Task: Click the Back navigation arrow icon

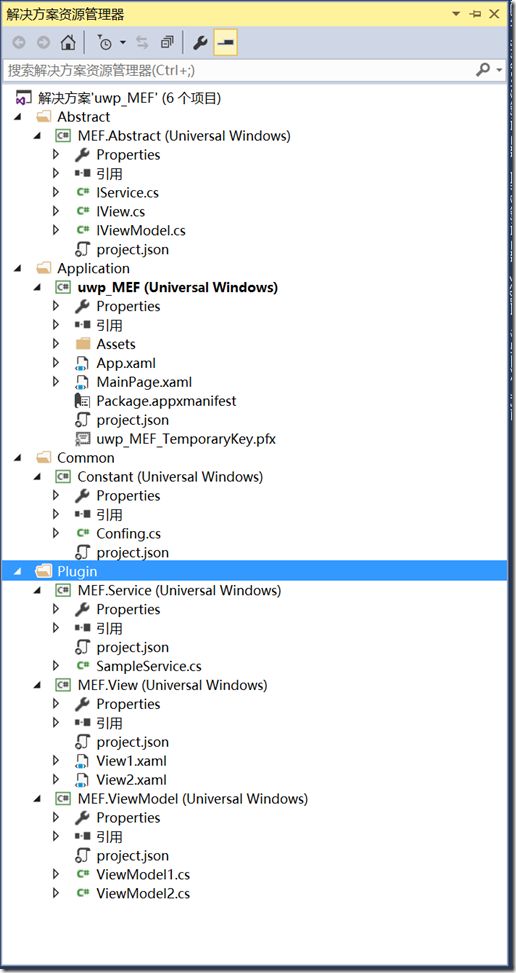Action: [x=19, y=42]
